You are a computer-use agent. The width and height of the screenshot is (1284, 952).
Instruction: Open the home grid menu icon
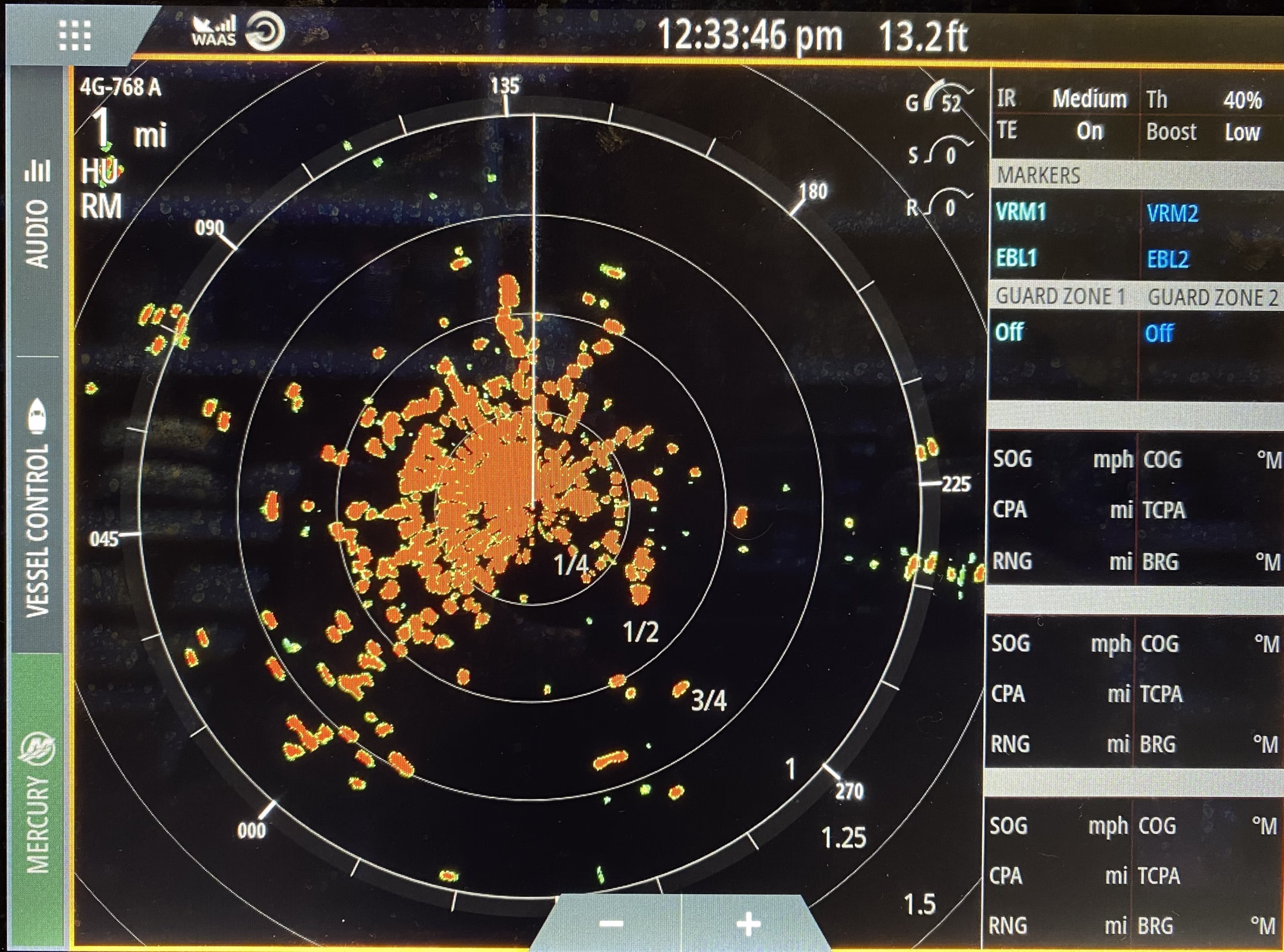75,36
